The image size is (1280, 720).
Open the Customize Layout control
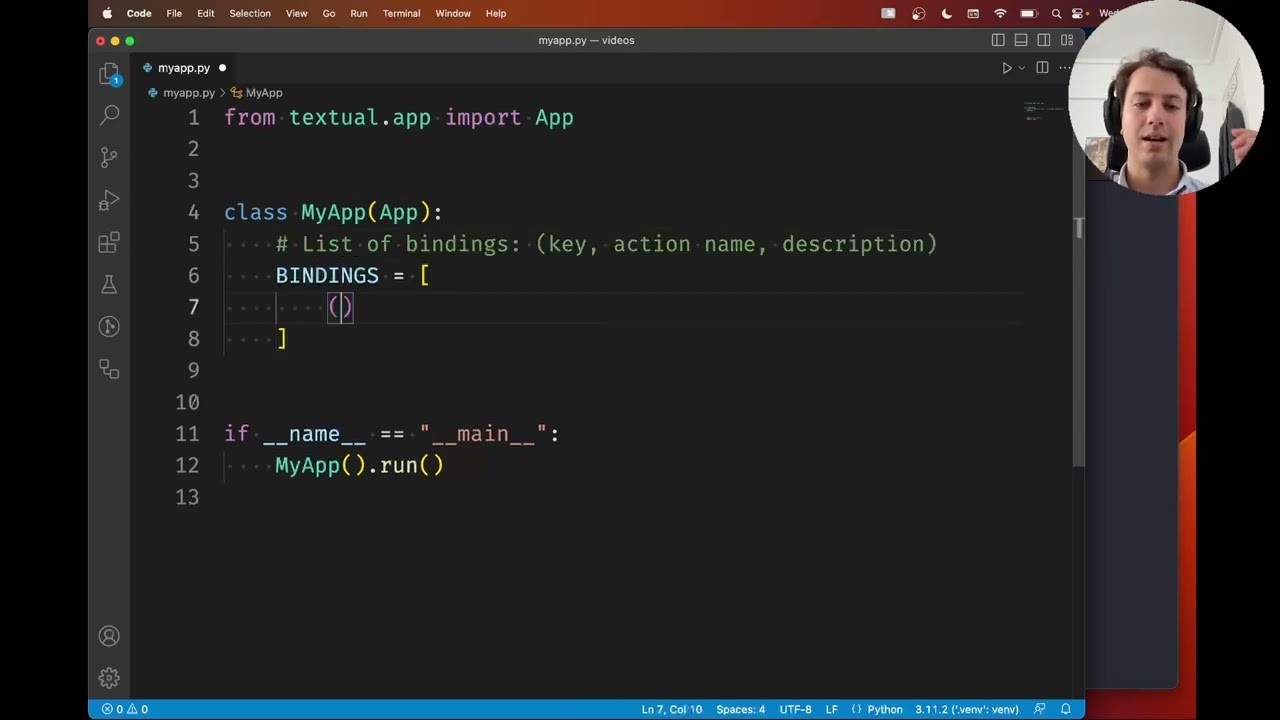pos(1067,40)
